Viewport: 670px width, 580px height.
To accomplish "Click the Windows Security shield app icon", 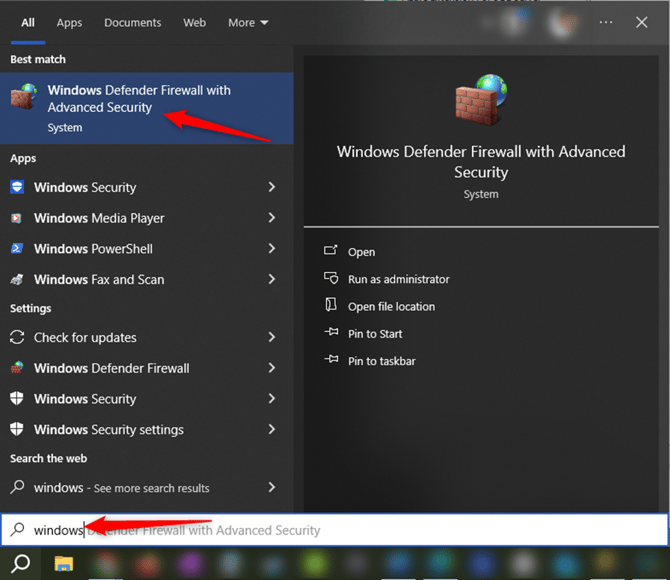I will [17, 187].
